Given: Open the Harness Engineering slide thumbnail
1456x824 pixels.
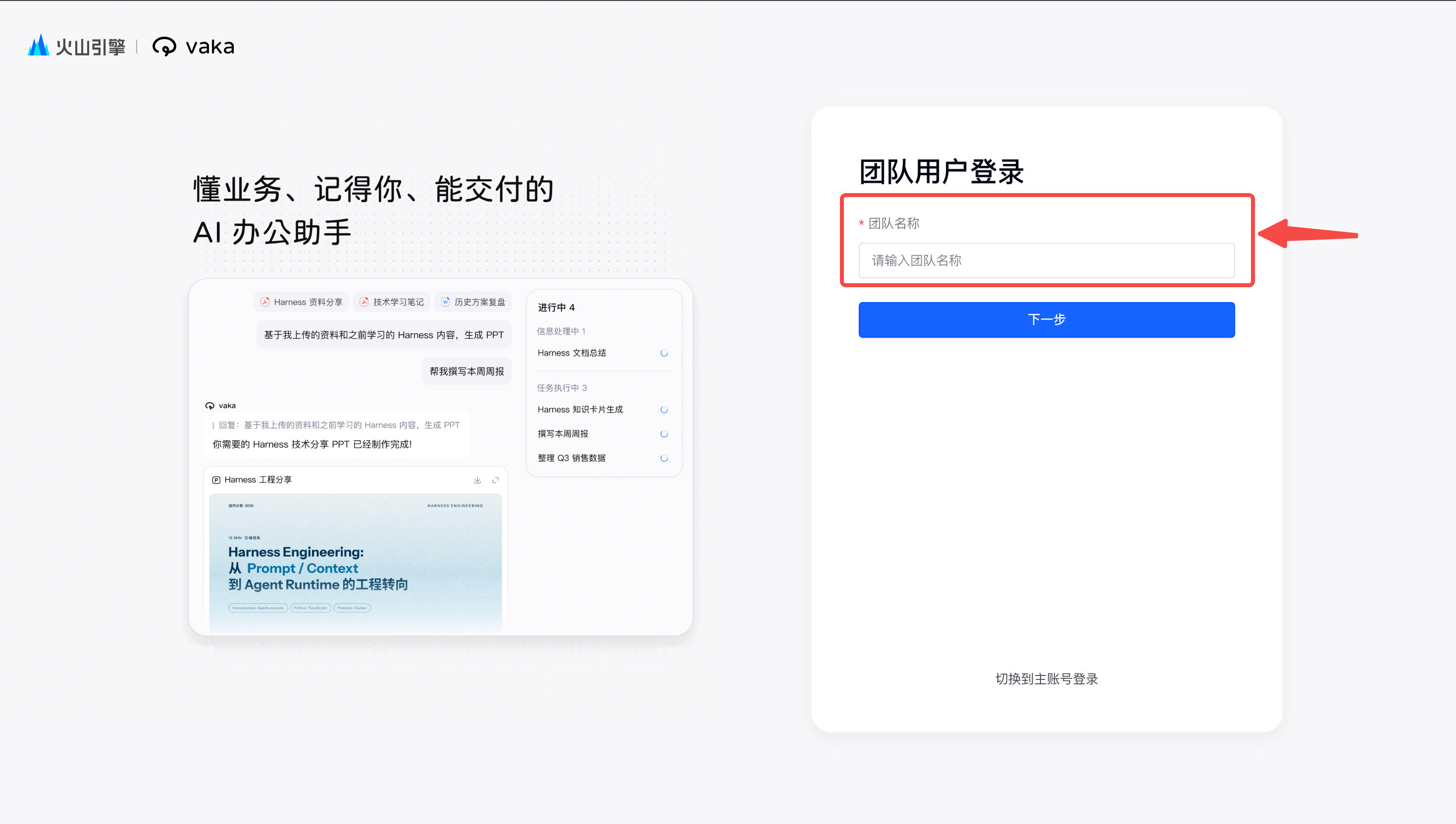Looking at the screenshot, I should coord(356,562).
